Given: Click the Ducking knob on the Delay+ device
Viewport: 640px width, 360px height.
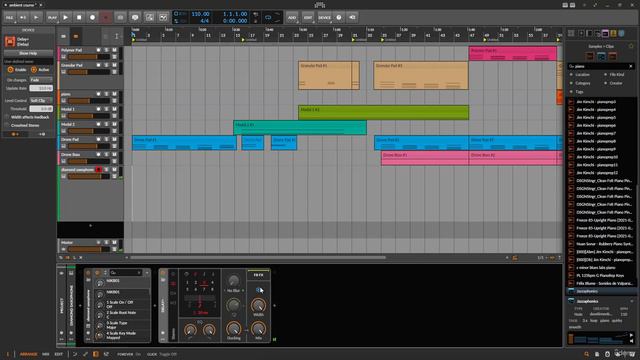Looking at the screenshot, I should pyautogui.click(x=233, y=329).
